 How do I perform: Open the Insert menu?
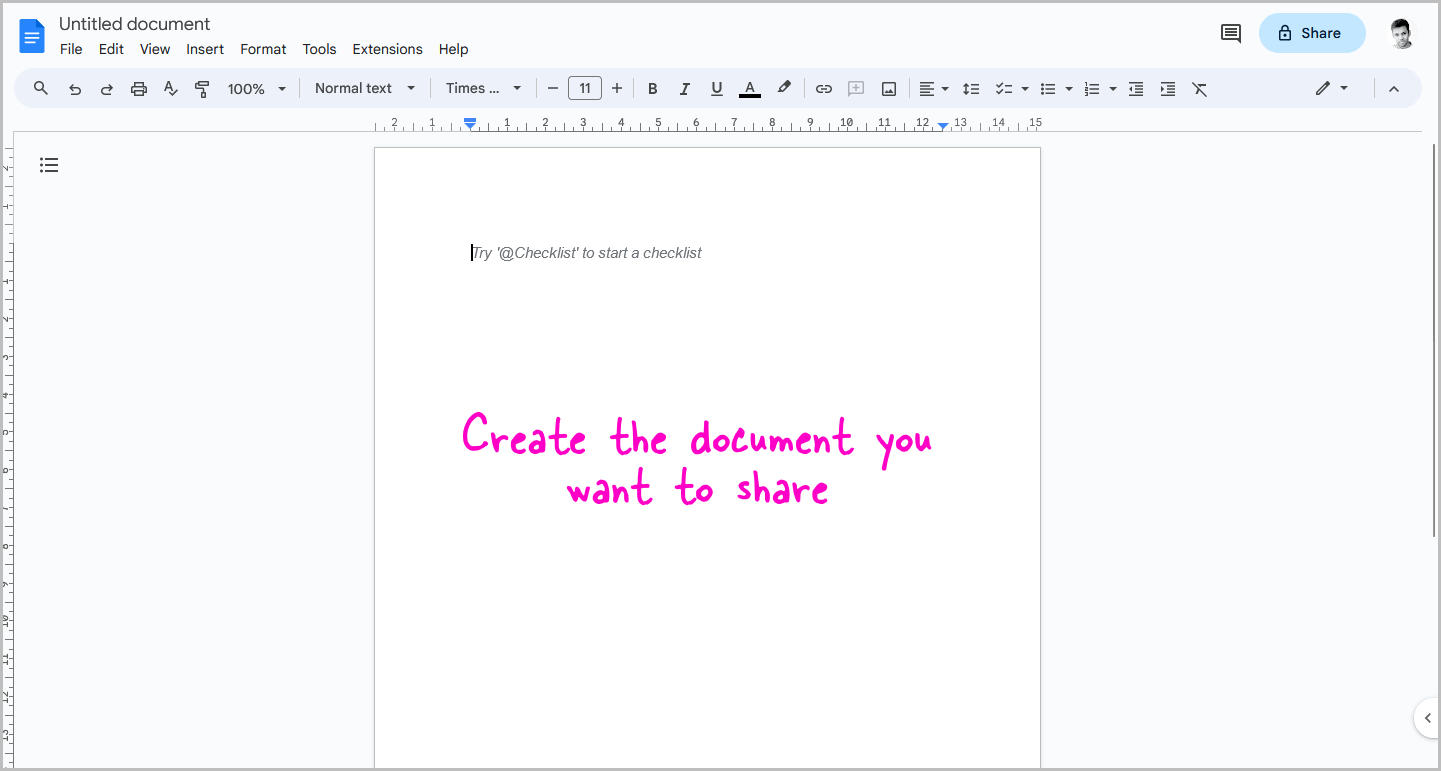point(205,49)
